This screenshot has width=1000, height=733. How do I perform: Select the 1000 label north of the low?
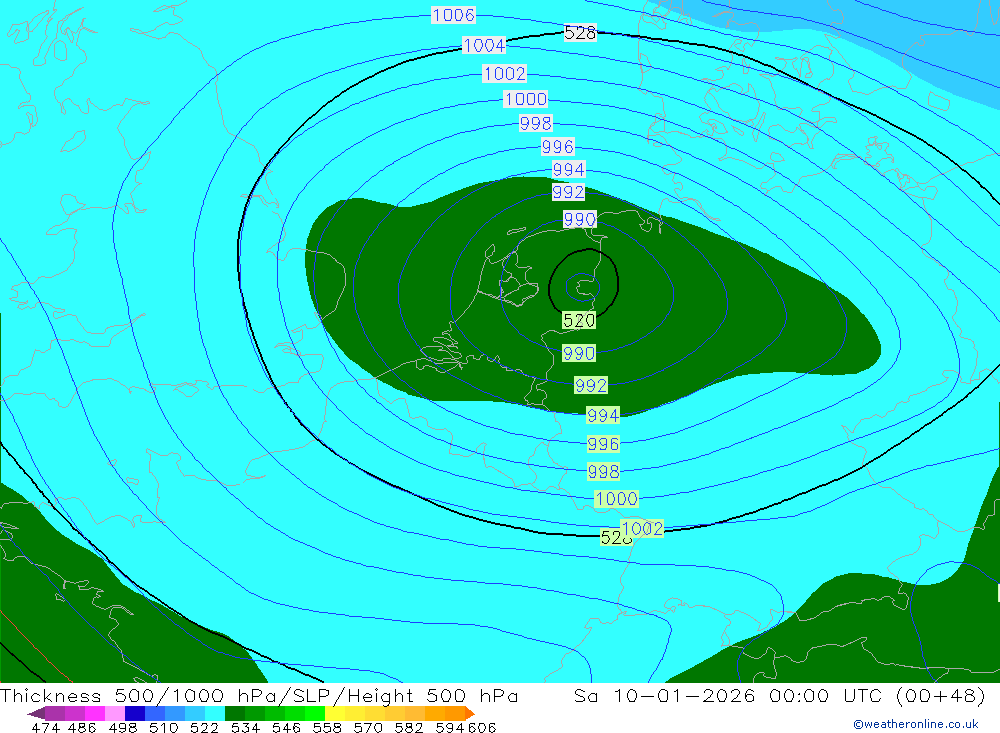(x=526, y=99)
